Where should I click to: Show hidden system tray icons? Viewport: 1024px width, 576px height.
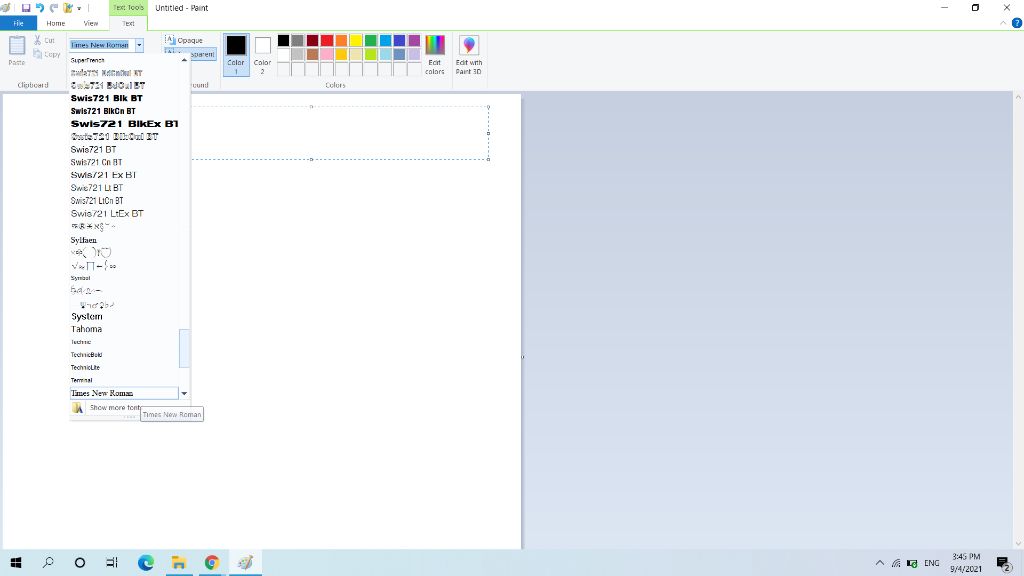(x=880, y=562)
